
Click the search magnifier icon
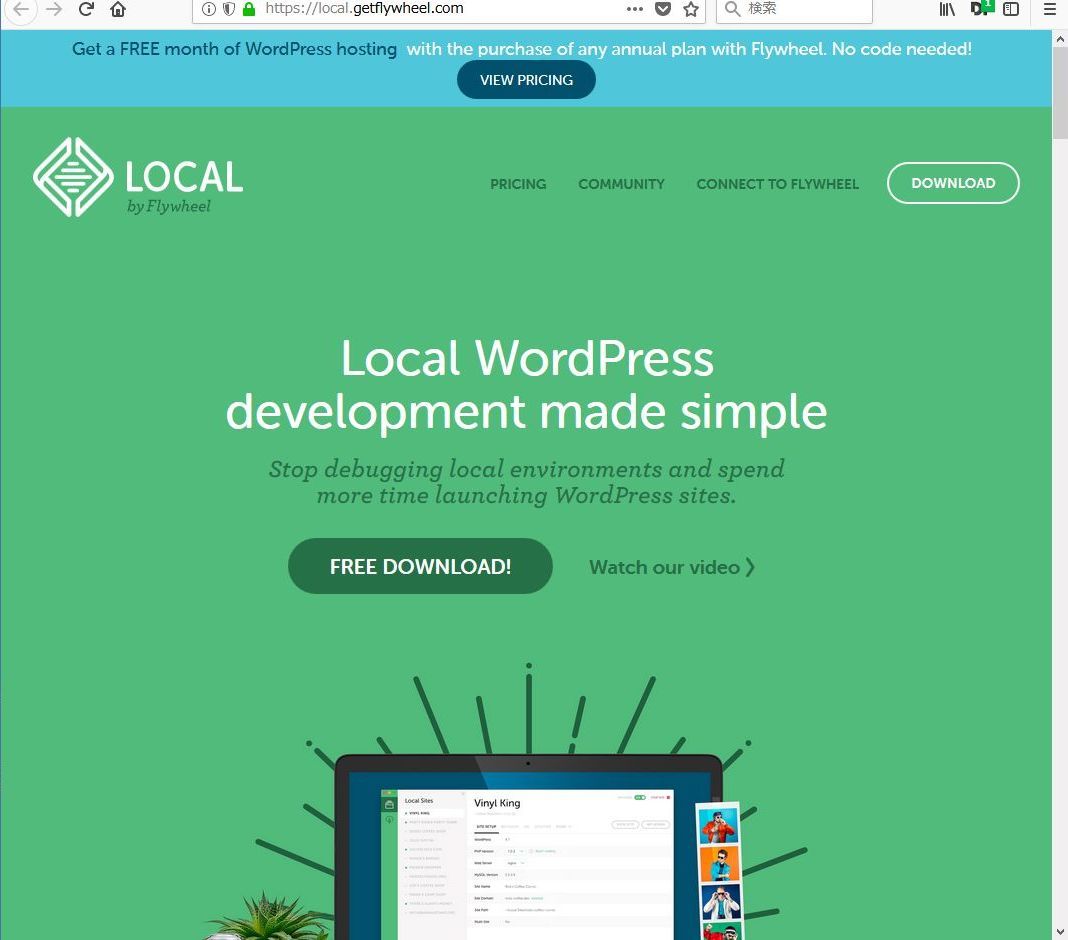click(x=732, y=9)
